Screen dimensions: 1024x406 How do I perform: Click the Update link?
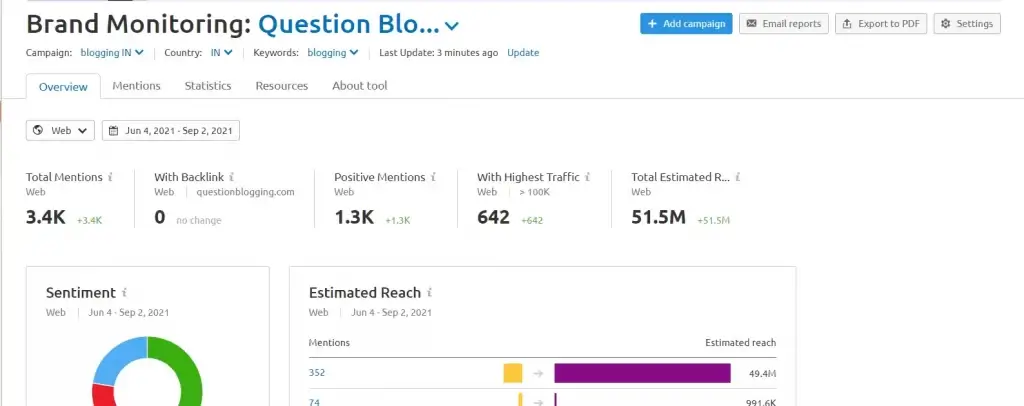tap(523, 52)
